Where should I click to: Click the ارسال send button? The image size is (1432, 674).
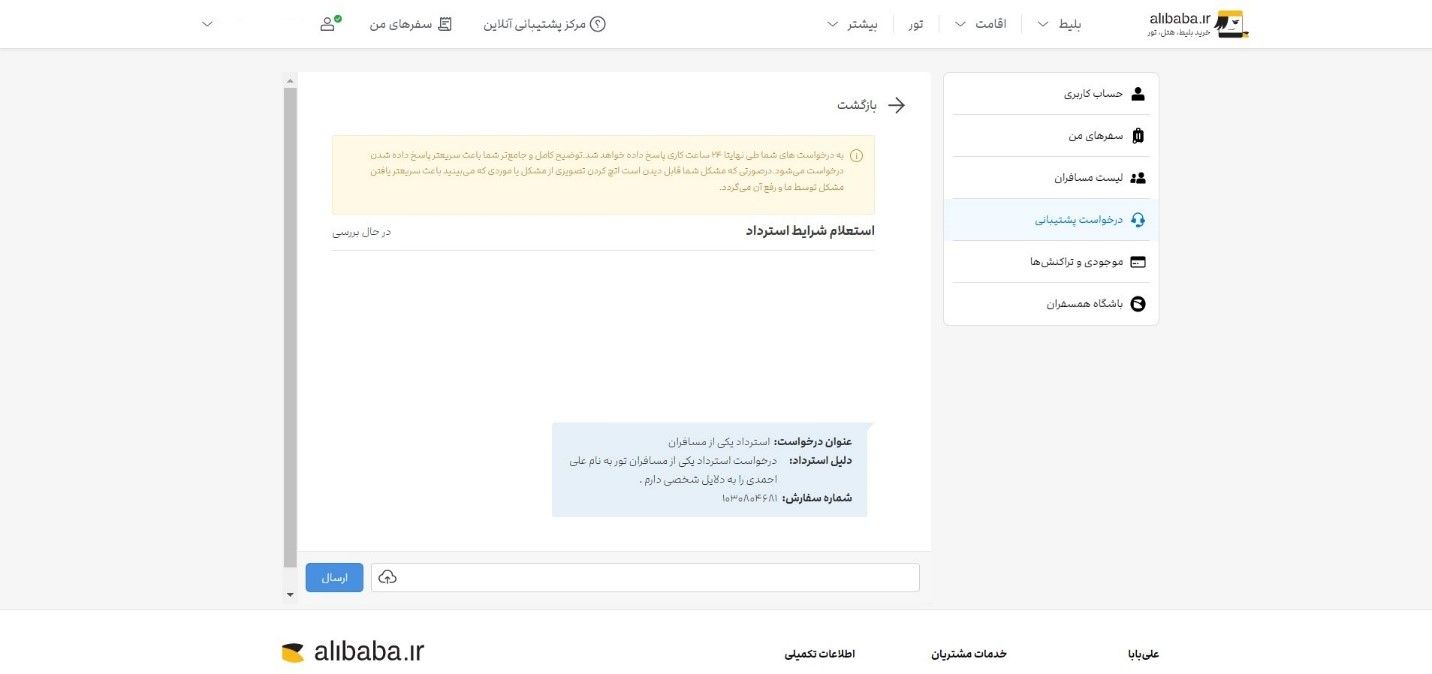(334, 577)
